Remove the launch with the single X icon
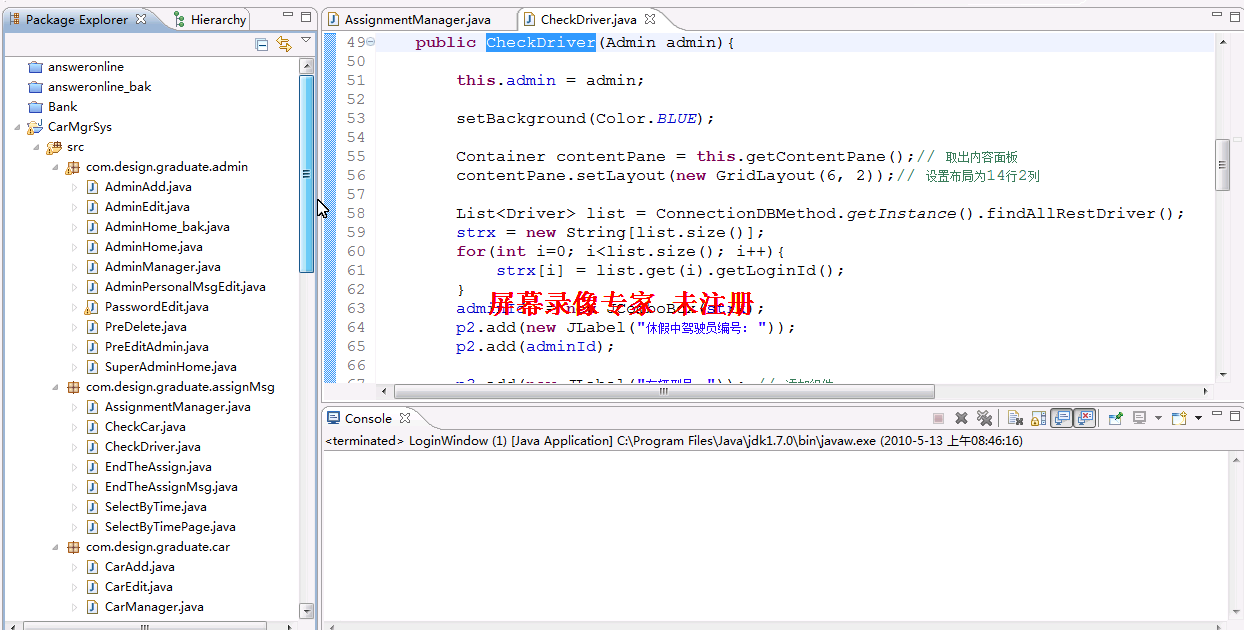 [x=961, y=418]
